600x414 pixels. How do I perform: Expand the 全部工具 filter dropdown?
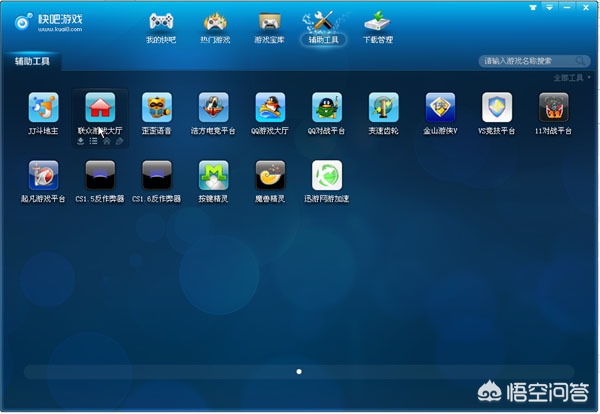pyautogui.click(x=572, y=78)
